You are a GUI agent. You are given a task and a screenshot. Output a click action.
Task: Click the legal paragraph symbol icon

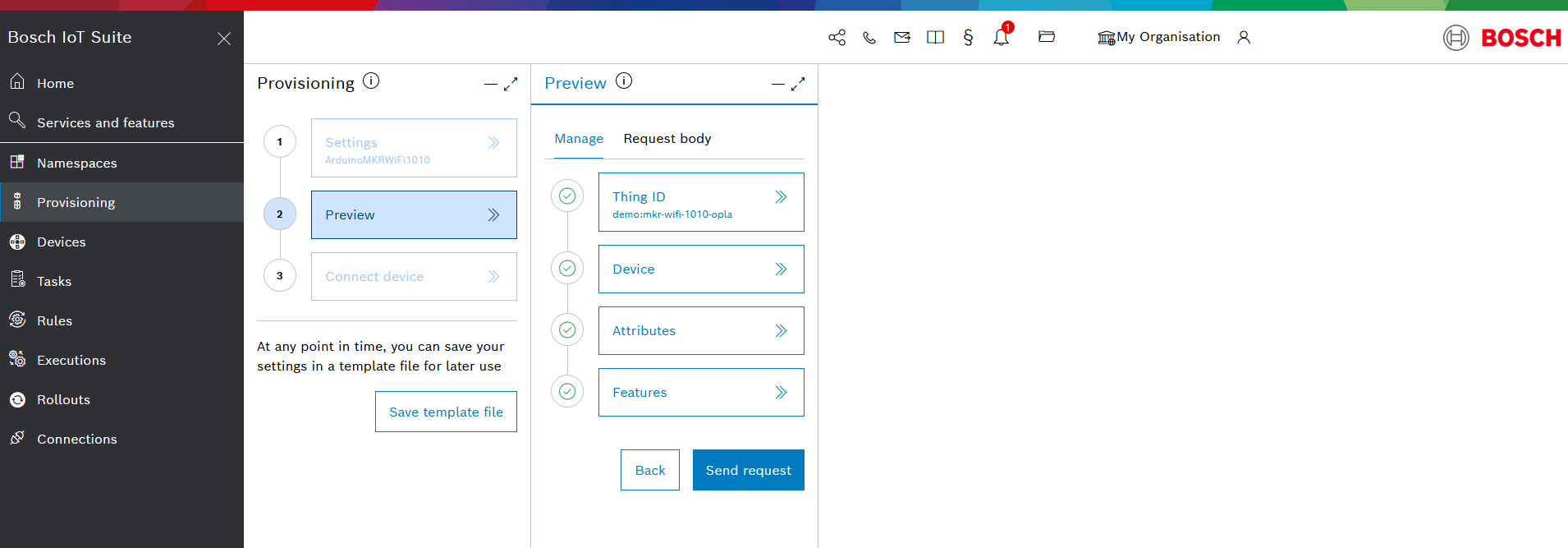coord(968,37)
